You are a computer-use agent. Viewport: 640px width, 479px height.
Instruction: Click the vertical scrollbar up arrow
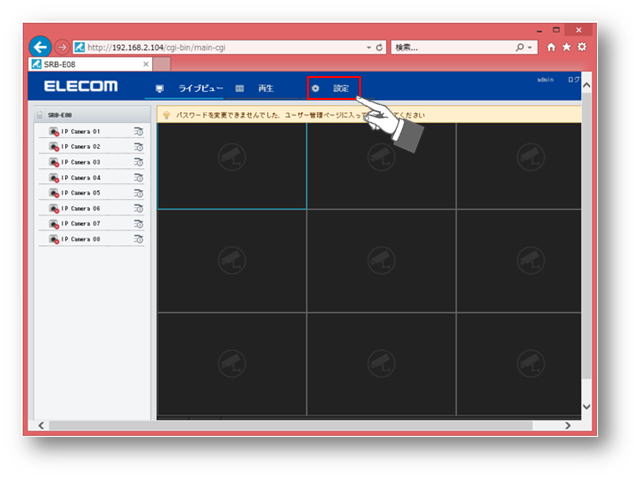tap(587, 85)
